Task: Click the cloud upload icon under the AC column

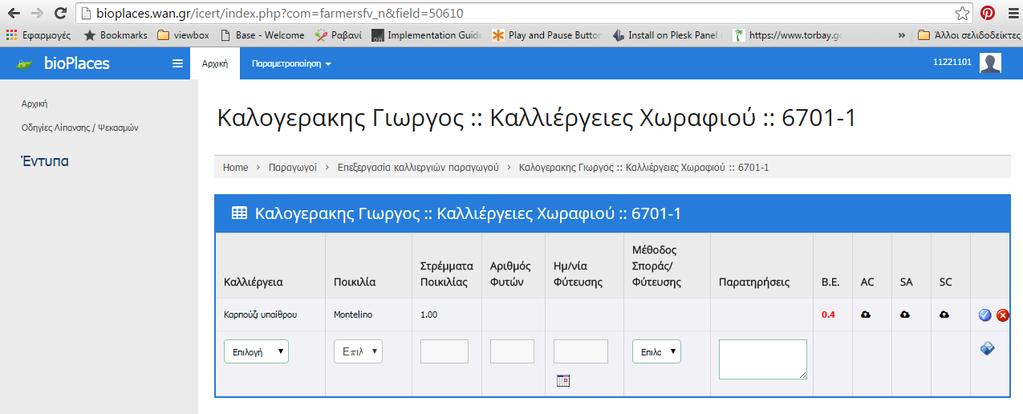Action: 866,315
